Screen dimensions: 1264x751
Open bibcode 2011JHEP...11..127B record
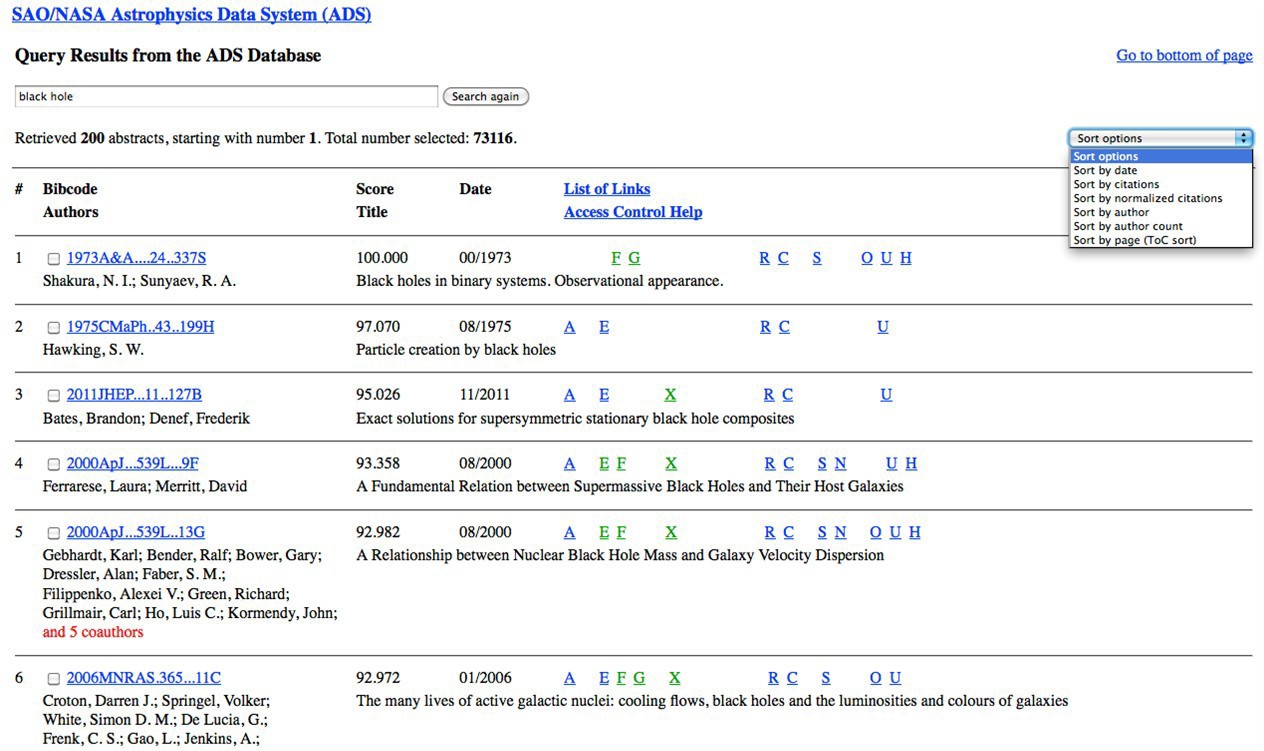tap(134, 395)
